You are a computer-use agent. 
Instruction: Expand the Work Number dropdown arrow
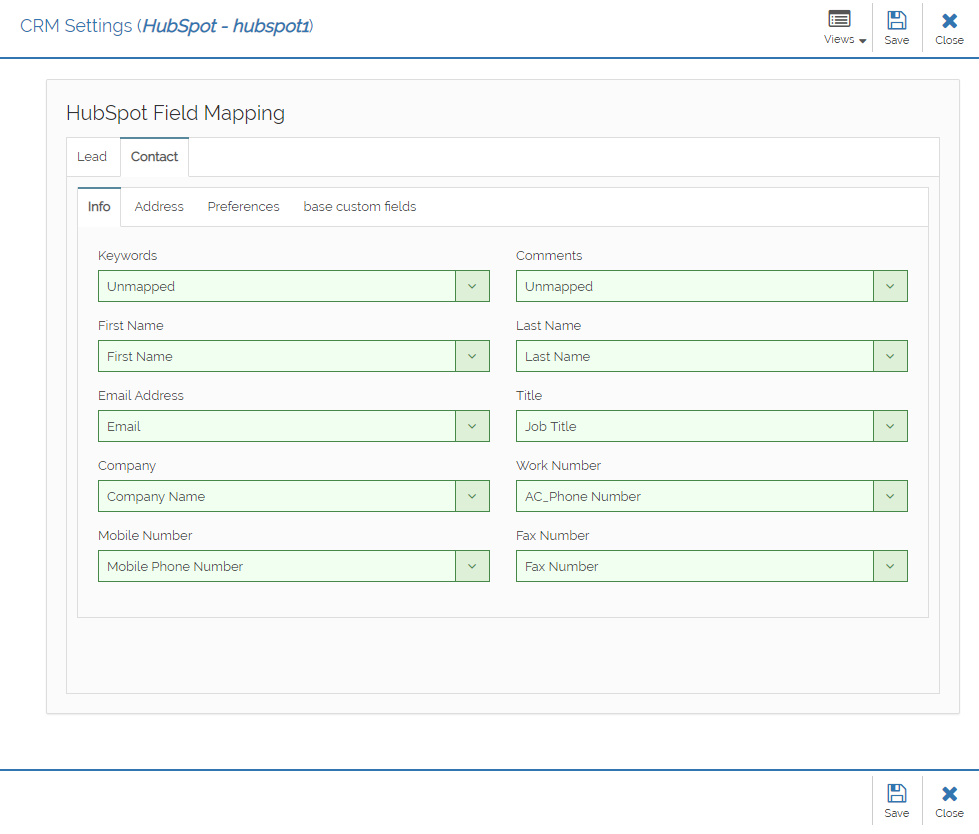coord(890,496)
